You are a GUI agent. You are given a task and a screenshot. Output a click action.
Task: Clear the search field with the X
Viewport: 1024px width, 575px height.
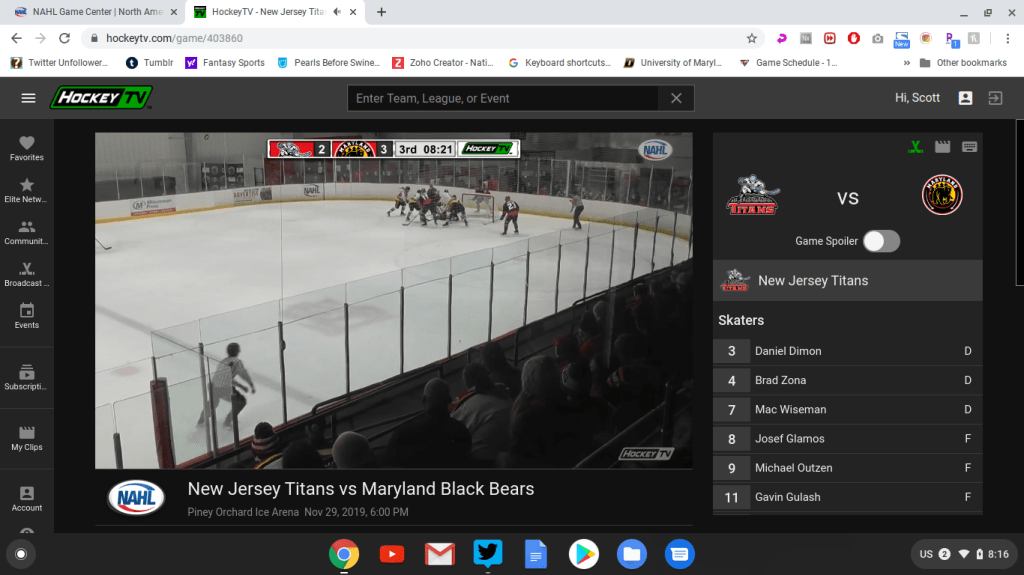pos(676,98)
